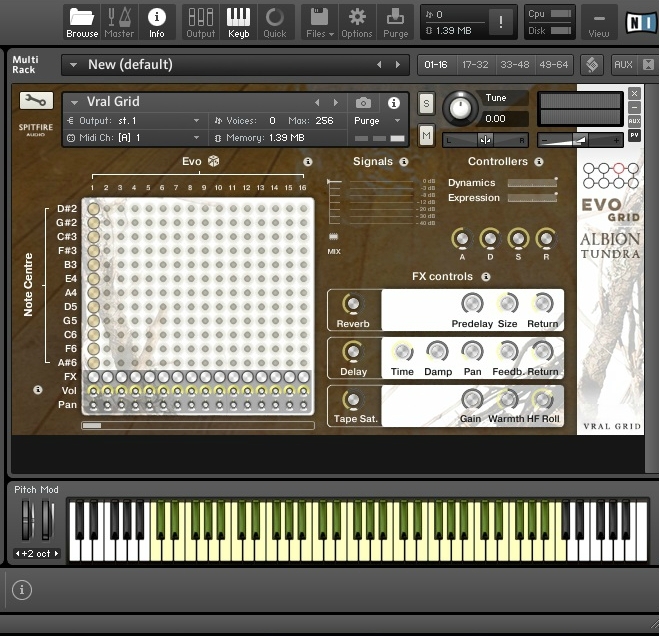659x636 pixels.
Task: Click the wrench icon to edit instrument
Action: coord(36,101)
